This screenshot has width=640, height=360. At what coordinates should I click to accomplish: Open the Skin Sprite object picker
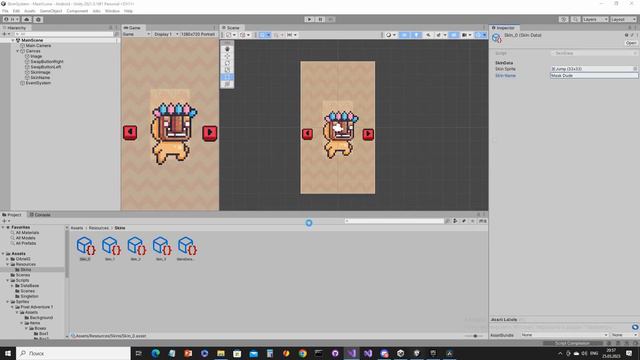point(635,69)
